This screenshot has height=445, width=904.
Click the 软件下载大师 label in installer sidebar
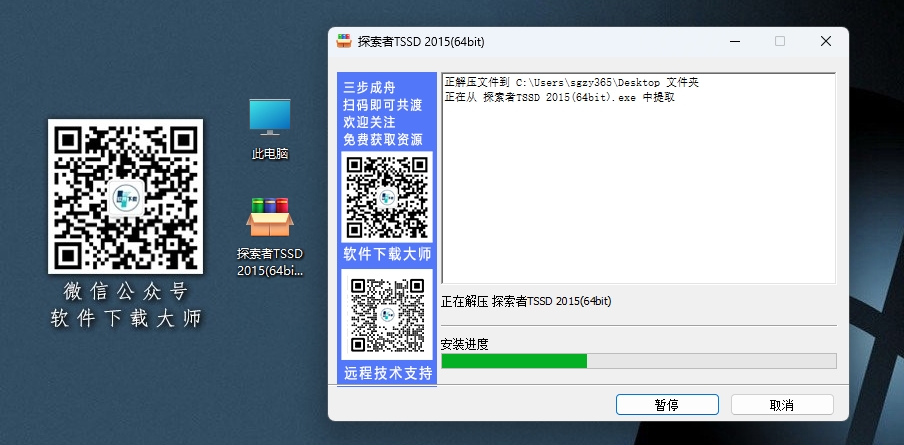coord(387,255)
